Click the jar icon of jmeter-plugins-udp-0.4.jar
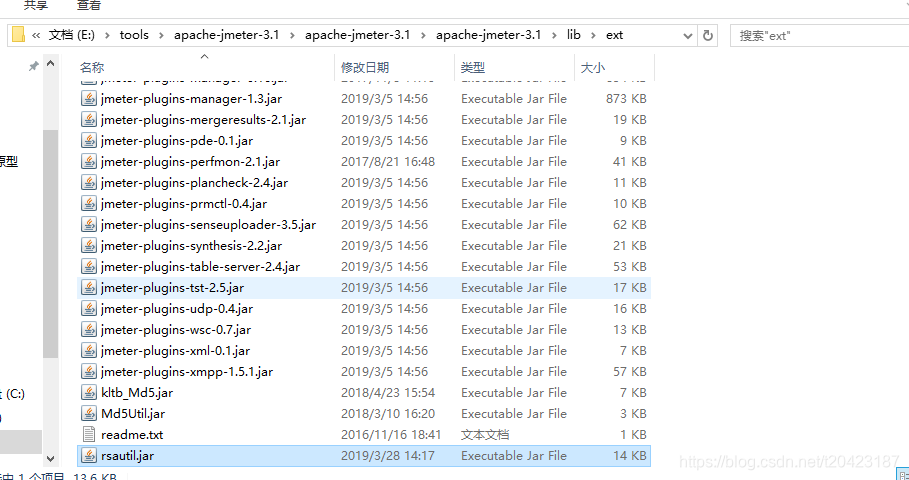909x480 pixels. [89, 308]
